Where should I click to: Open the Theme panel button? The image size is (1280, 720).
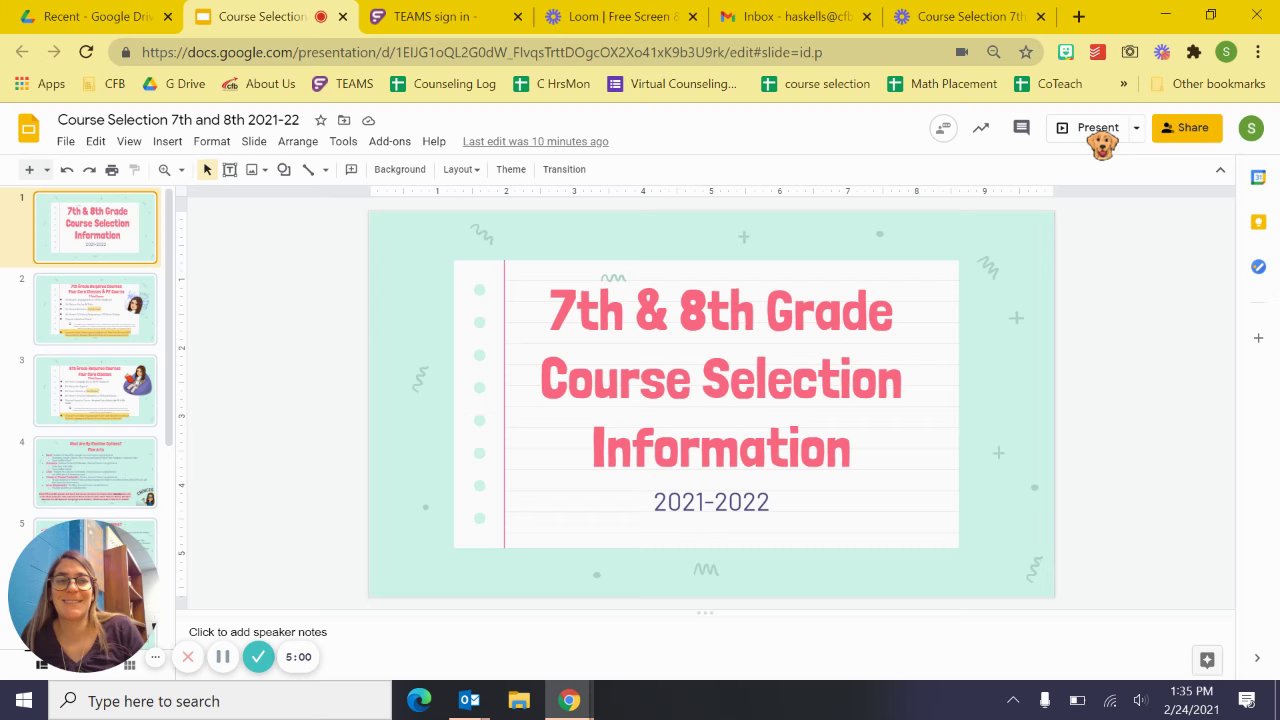511,170
